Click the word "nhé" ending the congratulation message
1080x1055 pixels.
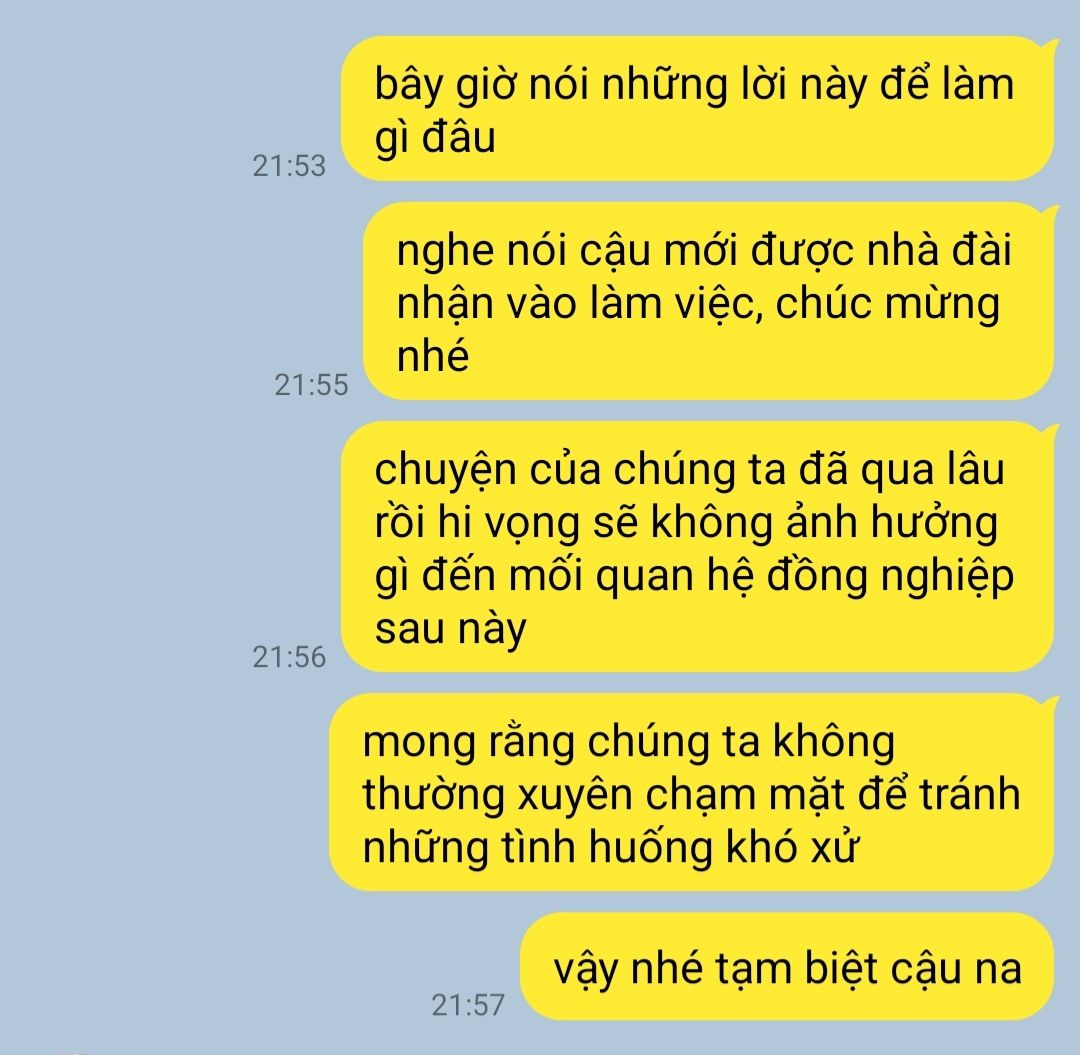coord(433,355)
